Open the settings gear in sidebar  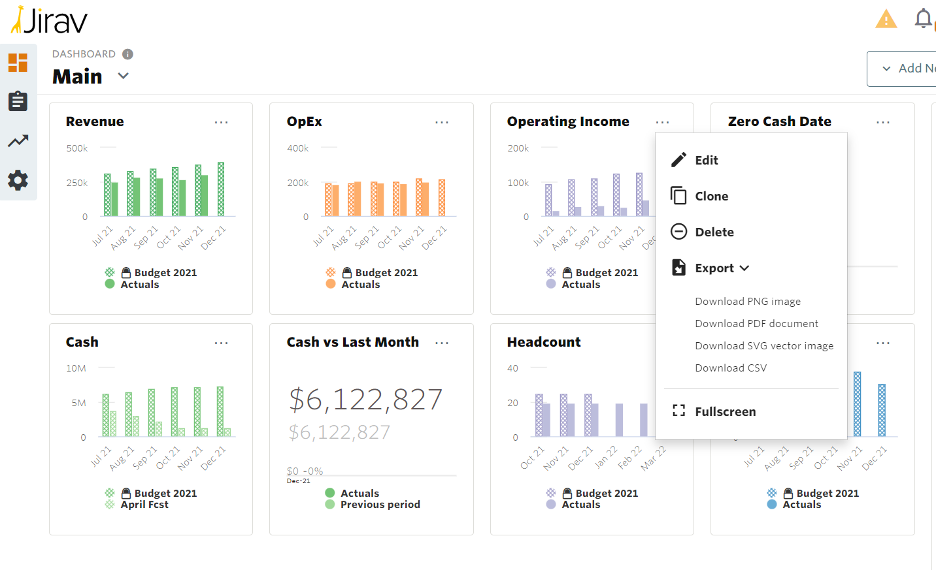[x=18, y=181]
